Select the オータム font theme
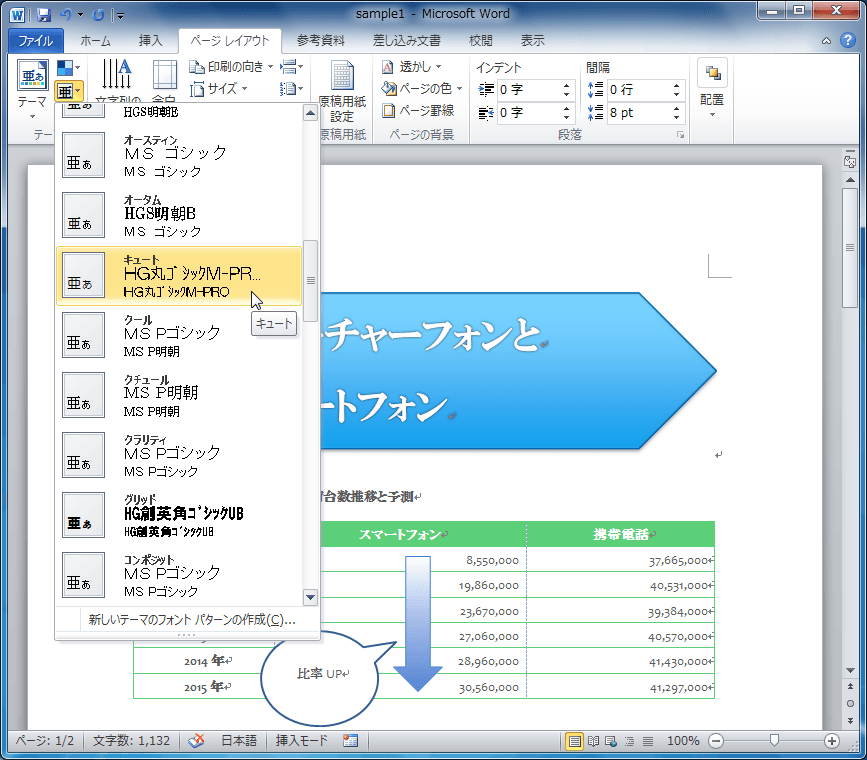Viewport: 867px width, 760px height. click(x=179, y=215)
